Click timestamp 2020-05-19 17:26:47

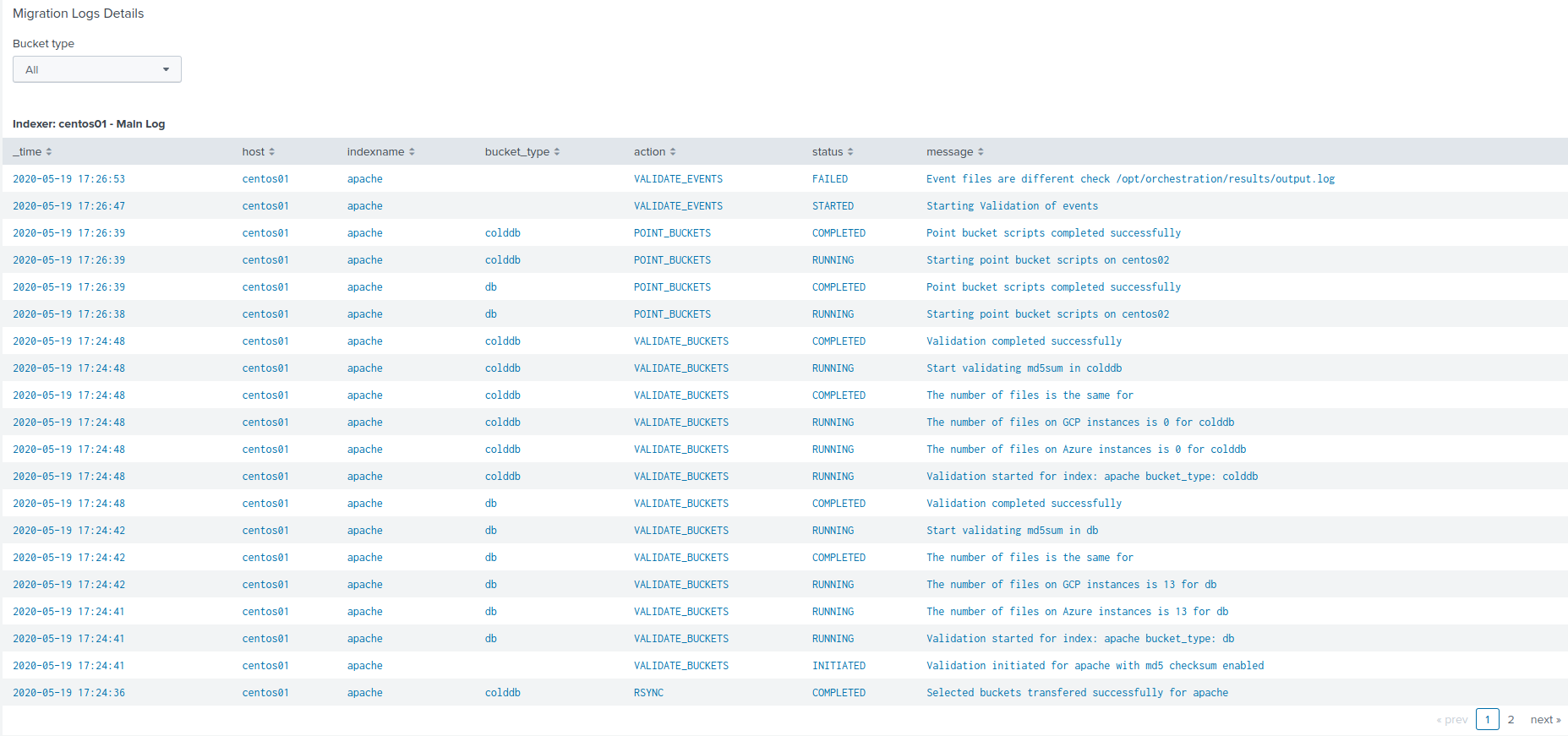68,205
